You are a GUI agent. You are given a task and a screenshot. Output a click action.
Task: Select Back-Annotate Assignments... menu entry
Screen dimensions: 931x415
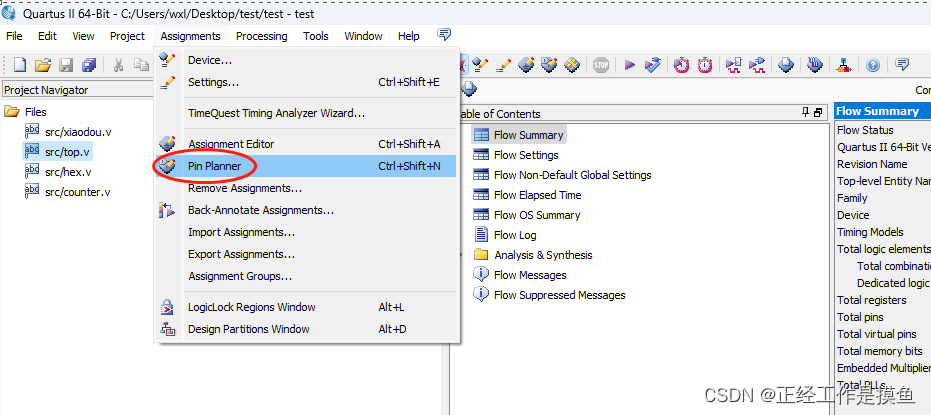307,210
